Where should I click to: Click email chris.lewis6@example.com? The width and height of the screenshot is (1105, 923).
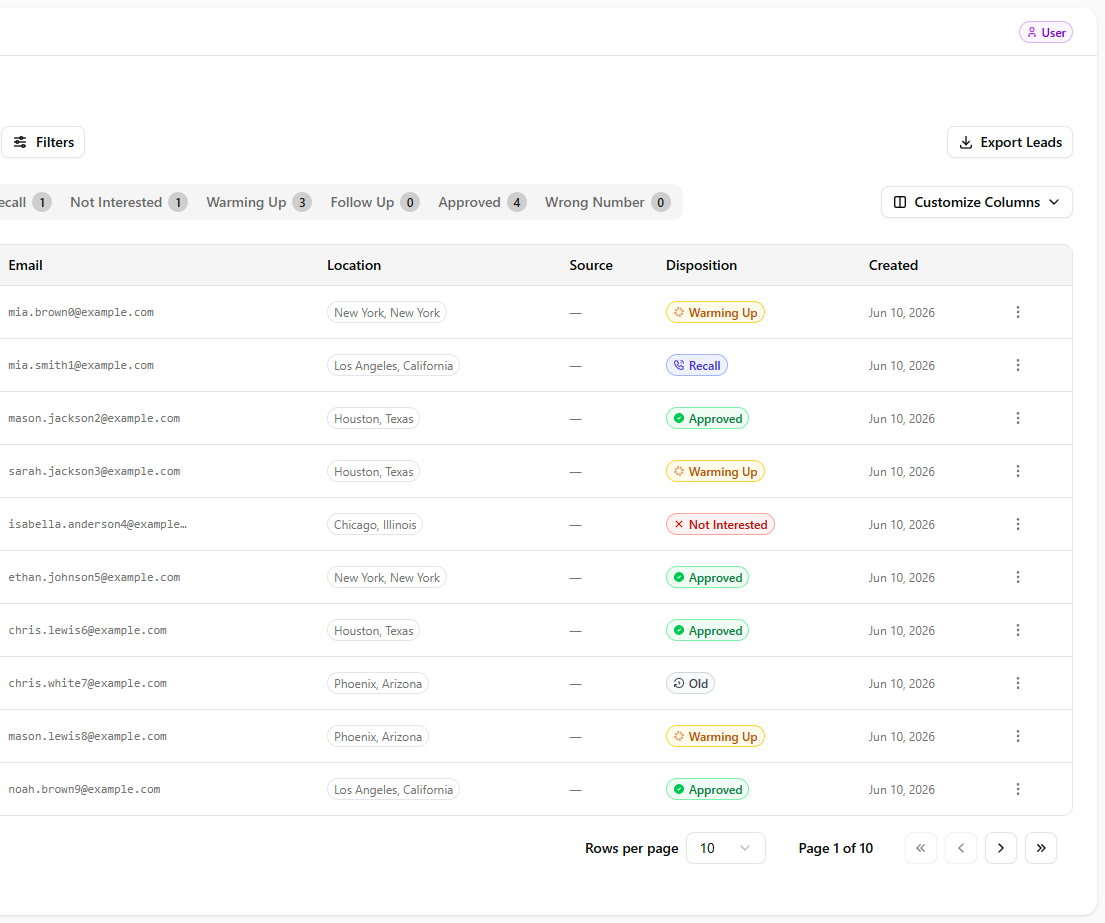[87, 630]
